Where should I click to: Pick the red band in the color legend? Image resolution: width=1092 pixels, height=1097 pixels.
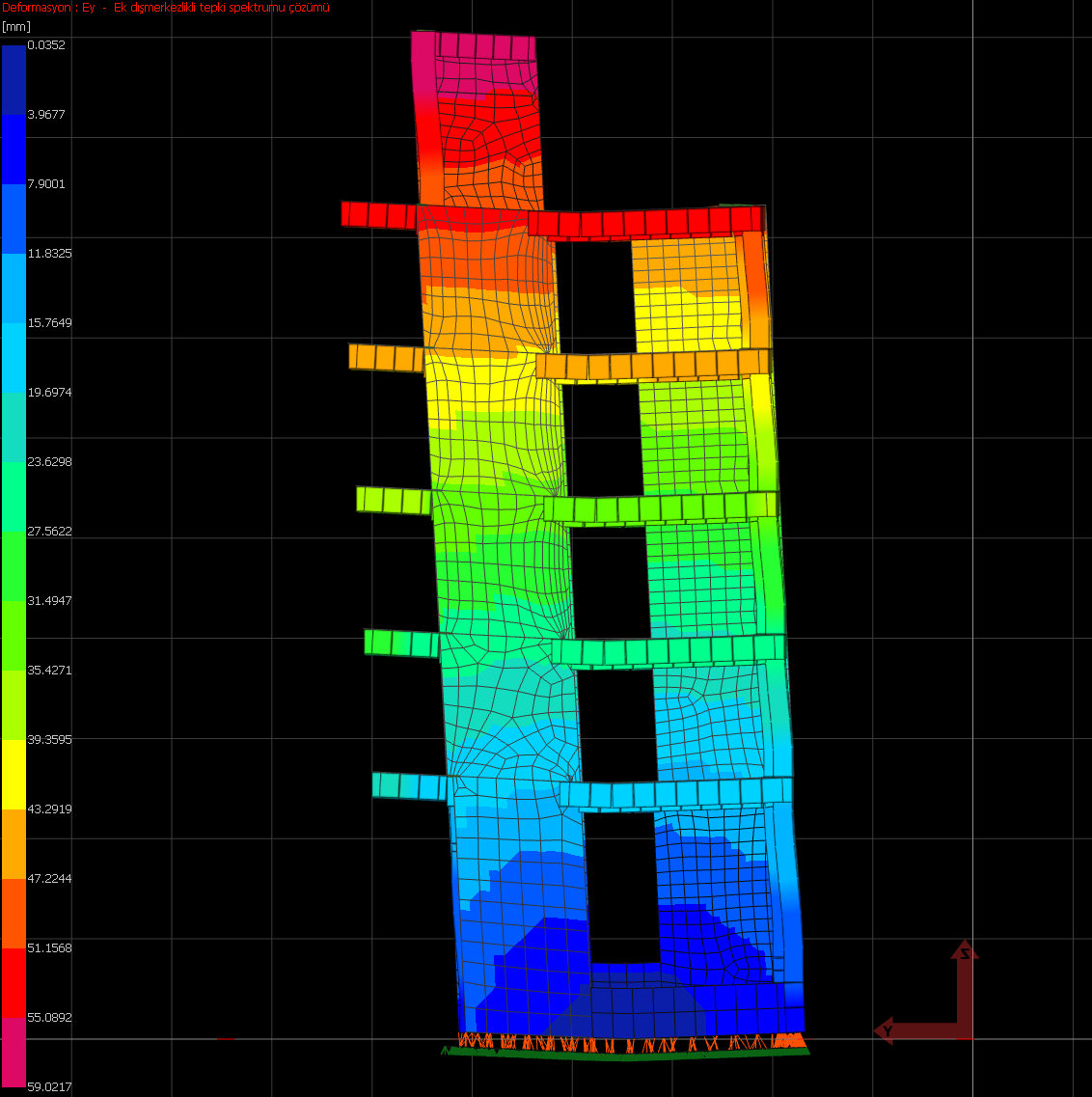click(x=14, y=982)
